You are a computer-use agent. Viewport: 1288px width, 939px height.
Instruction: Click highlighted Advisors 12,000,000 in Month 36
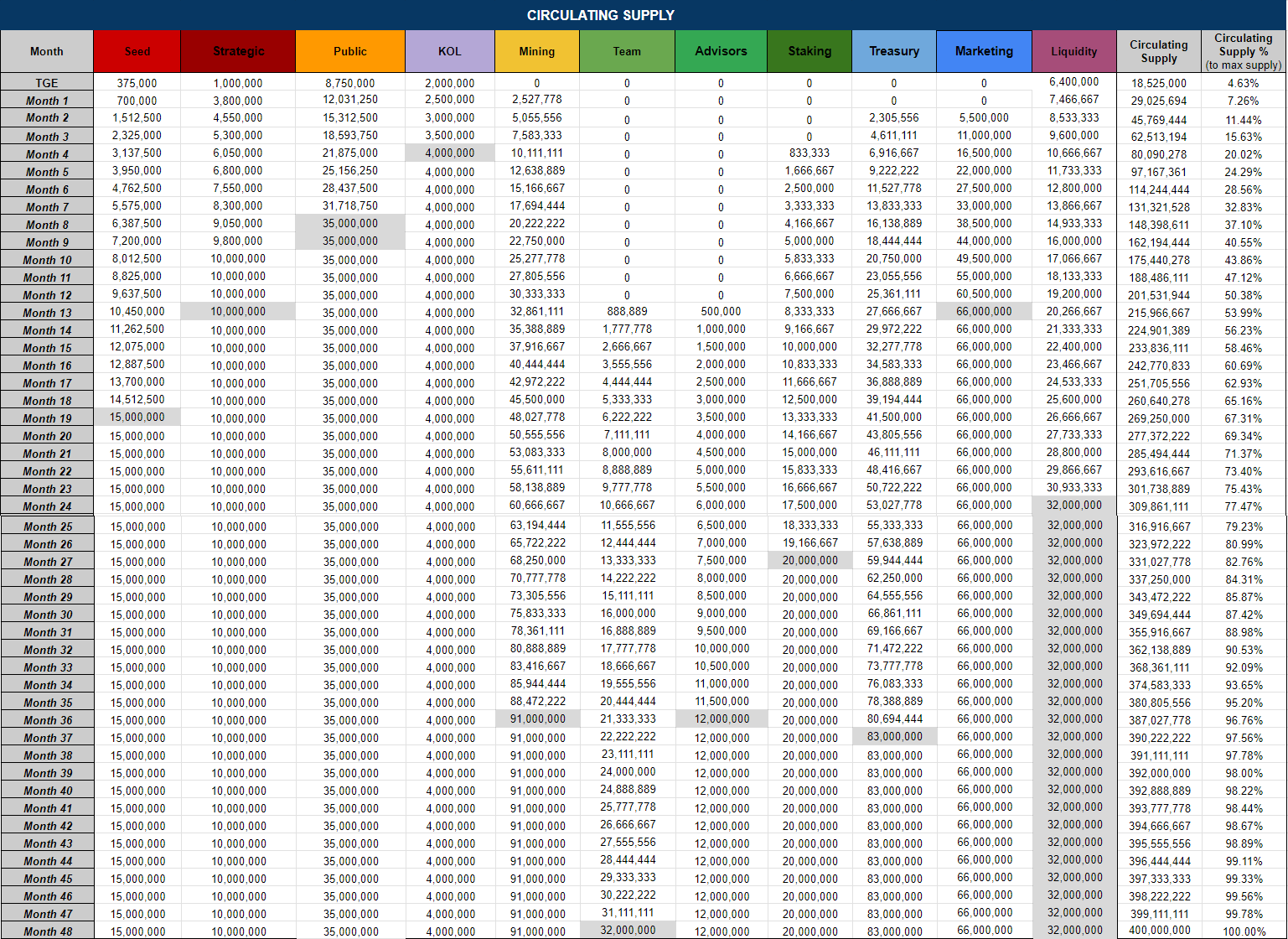pyautogui.click(x=721, y=719)
